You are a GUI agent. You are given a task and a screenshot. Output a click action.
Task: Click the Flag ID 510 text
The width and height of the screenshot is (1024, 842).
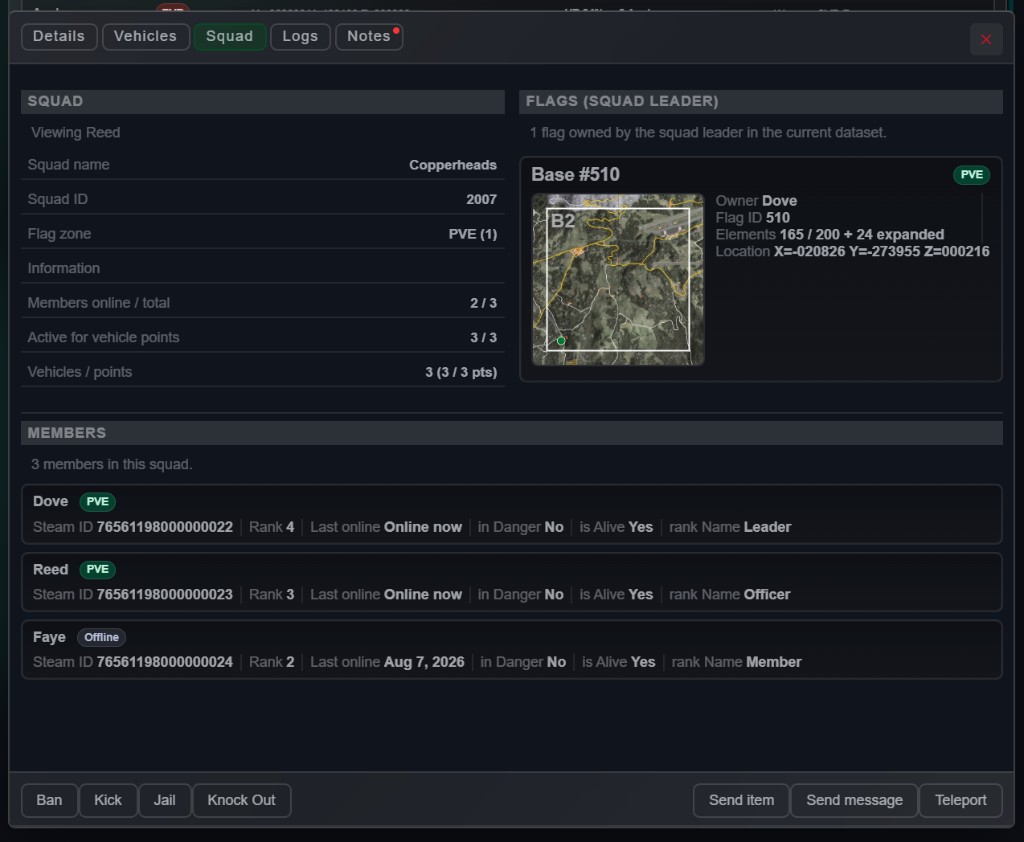pos(752,218)
